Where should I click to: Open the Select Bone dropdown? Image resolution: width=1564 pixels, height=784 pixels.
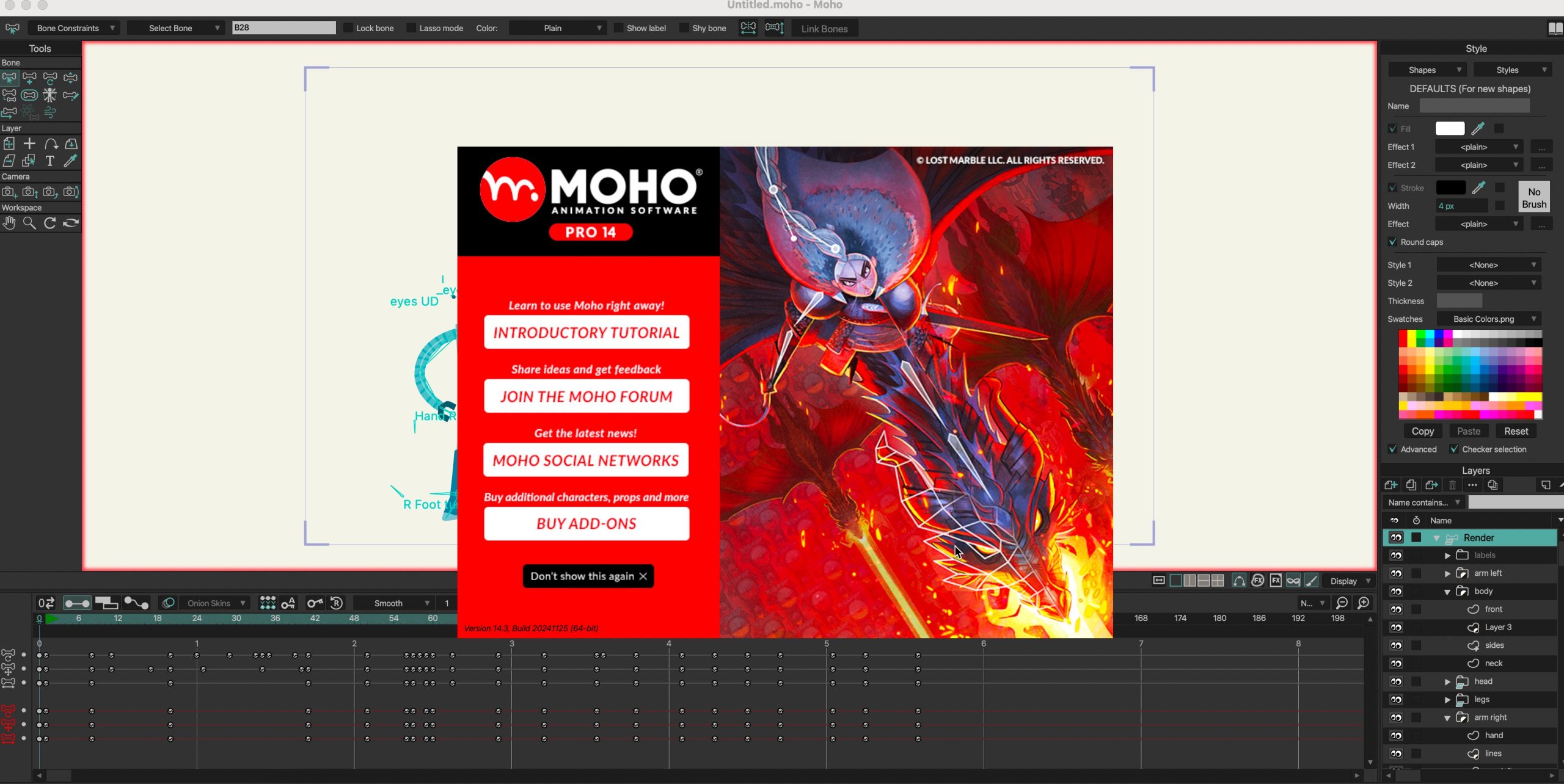[x=176, y=28]
